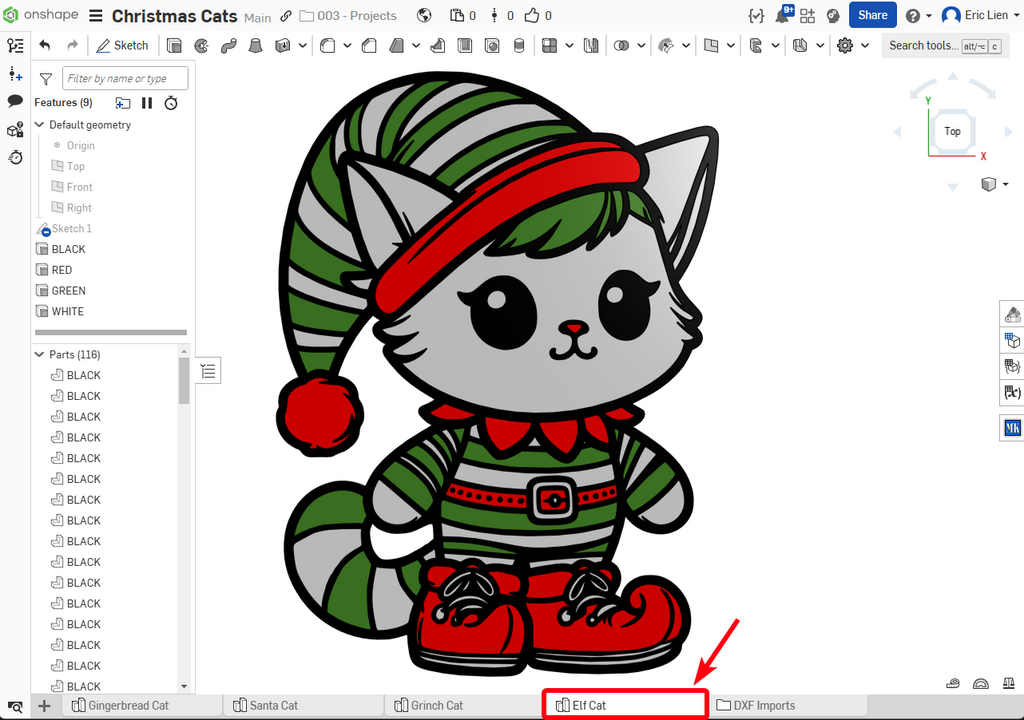
Task: Select the Linear pattern tool
Action: coord(549,46)
